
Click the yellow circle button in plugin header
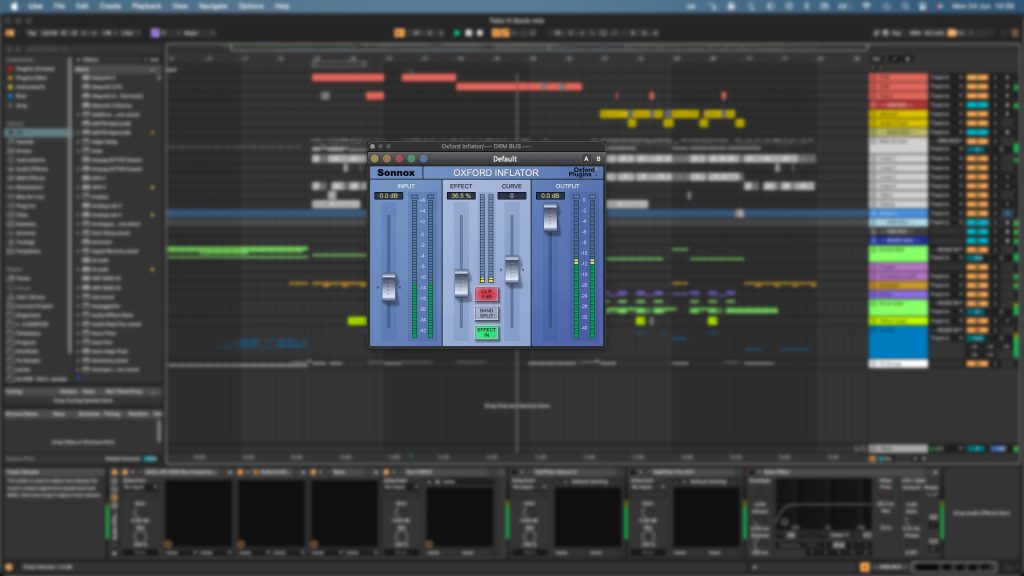point(375,158)
